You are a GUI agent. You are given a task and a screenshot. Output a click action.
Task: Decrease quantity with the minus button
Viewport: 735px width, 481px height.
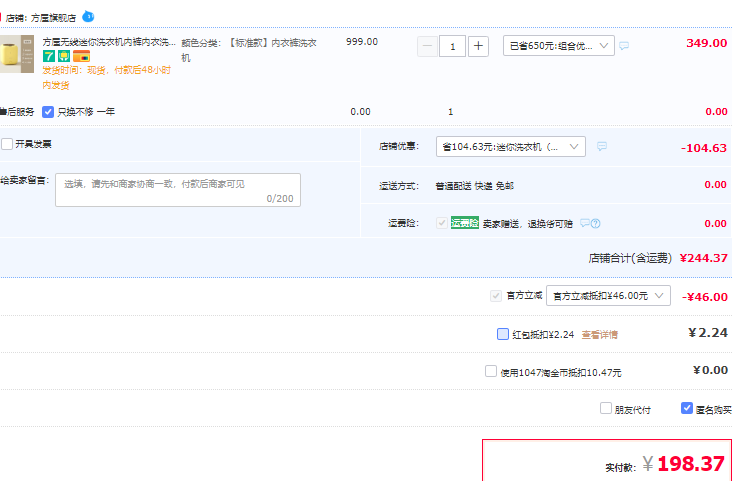pos(428,46)
